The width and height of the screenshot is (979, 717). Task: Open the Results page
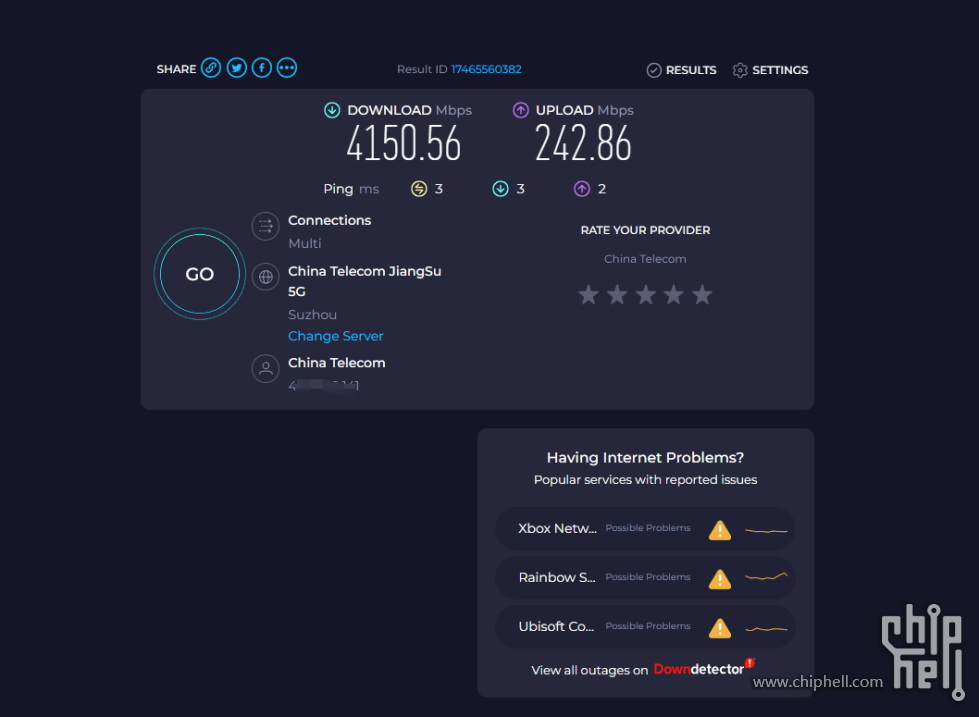tap(681, 70)
